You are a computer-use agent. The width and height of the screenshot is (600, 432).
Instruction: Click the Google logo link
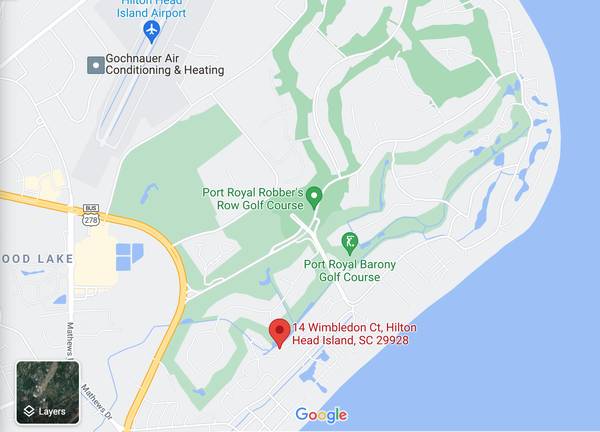pos(321,415)
